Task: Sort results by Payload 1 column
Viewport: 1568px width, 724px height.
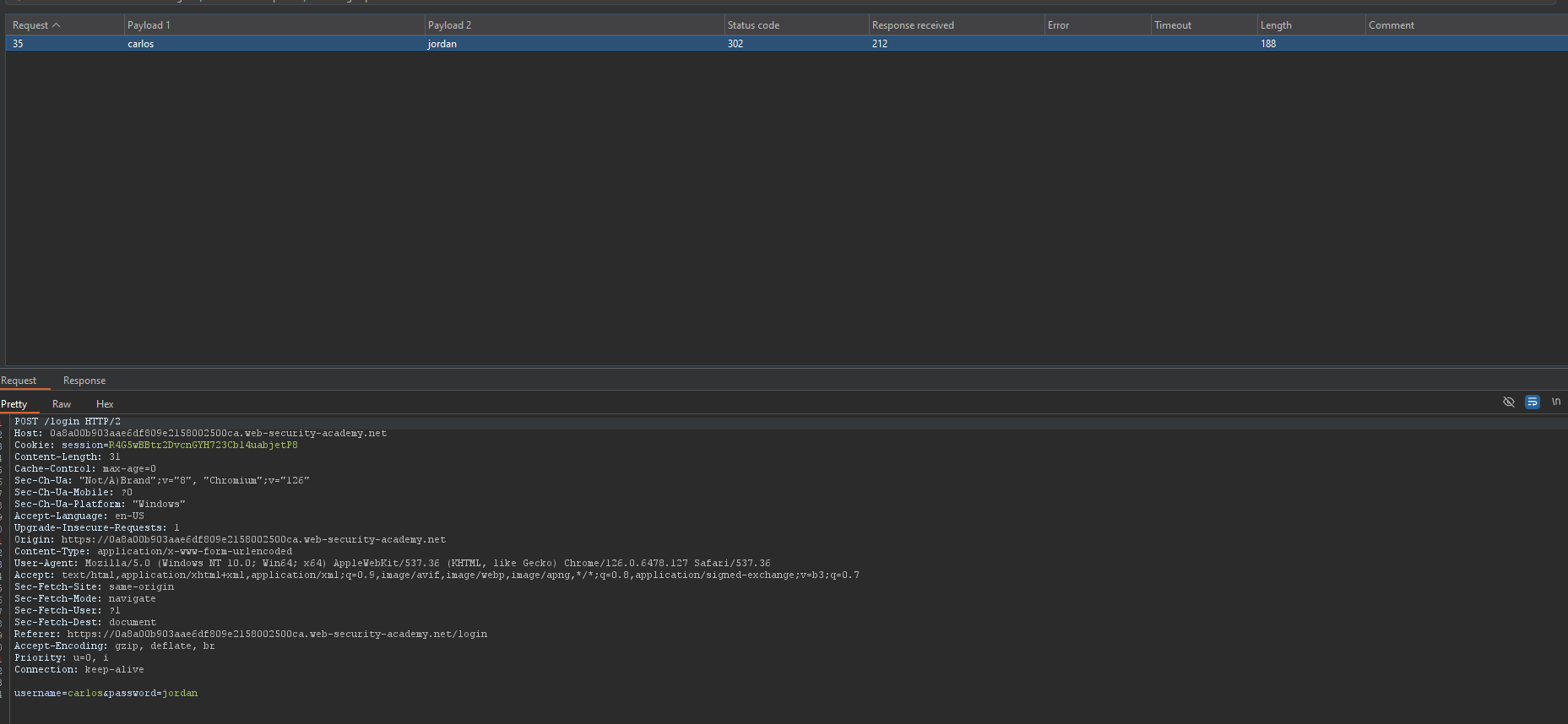Action: point(149,25)
